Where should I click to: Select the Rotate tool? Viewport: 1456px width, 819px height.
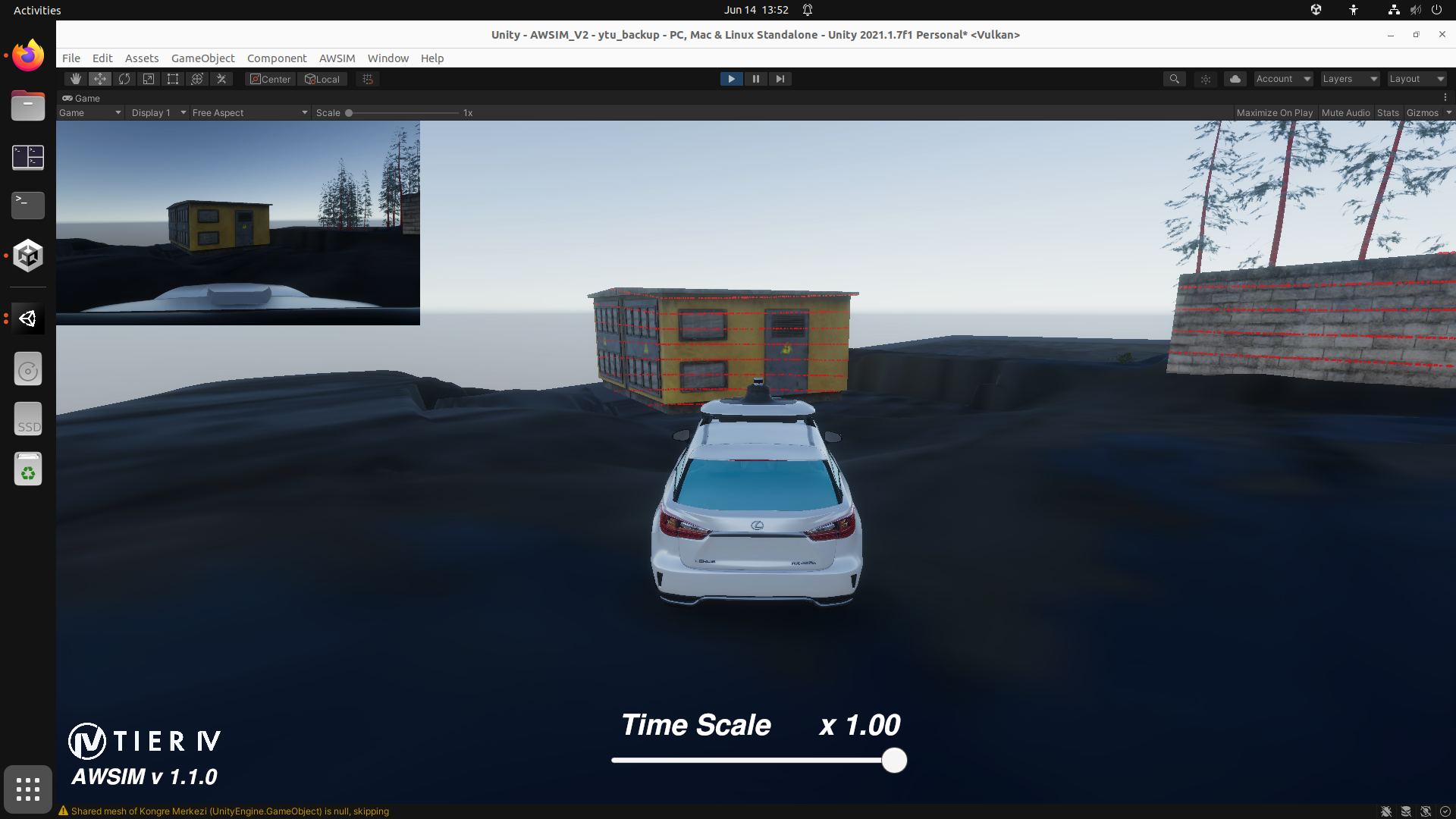click(124, 78)
